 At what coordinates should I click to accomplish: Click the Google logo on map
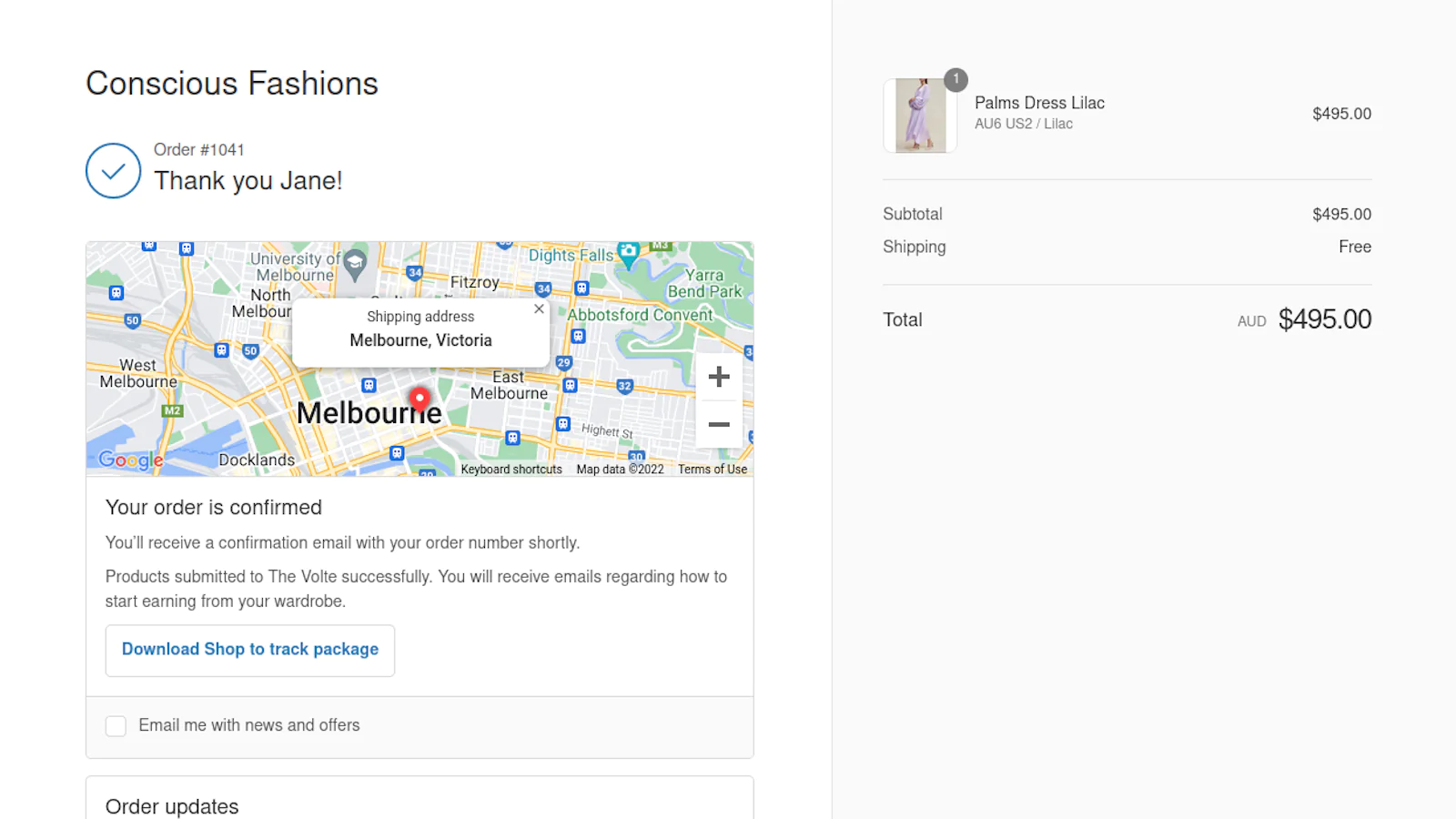[131, 460]
